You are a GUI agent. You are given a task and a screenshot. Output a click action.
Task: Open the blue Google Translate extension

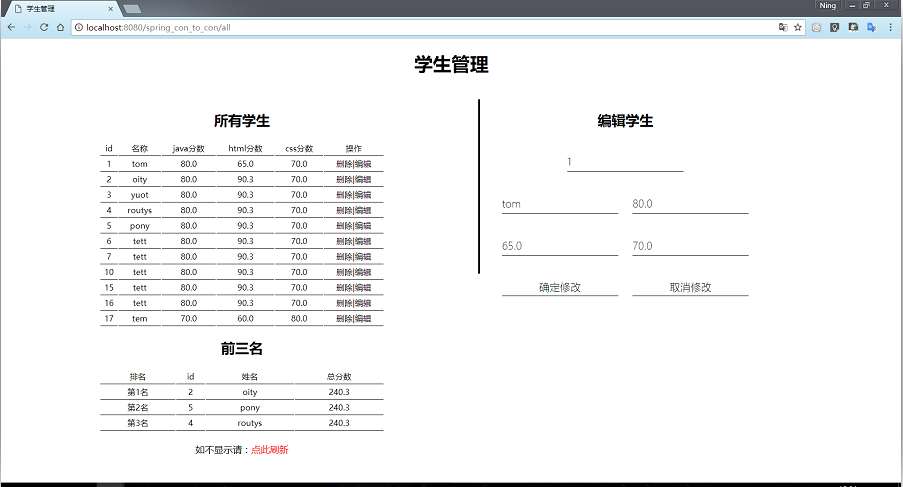point(871,27)
